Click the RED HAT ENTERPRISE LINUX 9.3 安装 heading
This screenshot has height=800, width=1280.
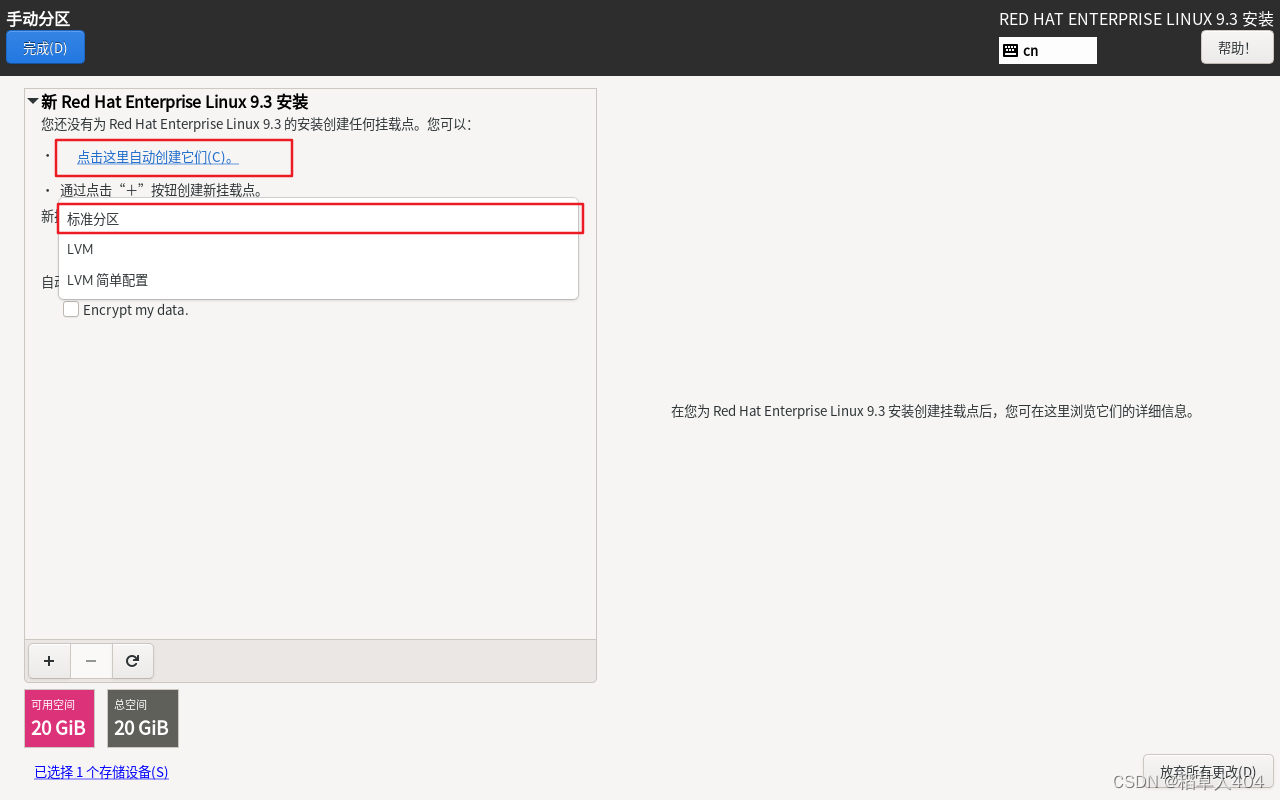pos(1136,19)
